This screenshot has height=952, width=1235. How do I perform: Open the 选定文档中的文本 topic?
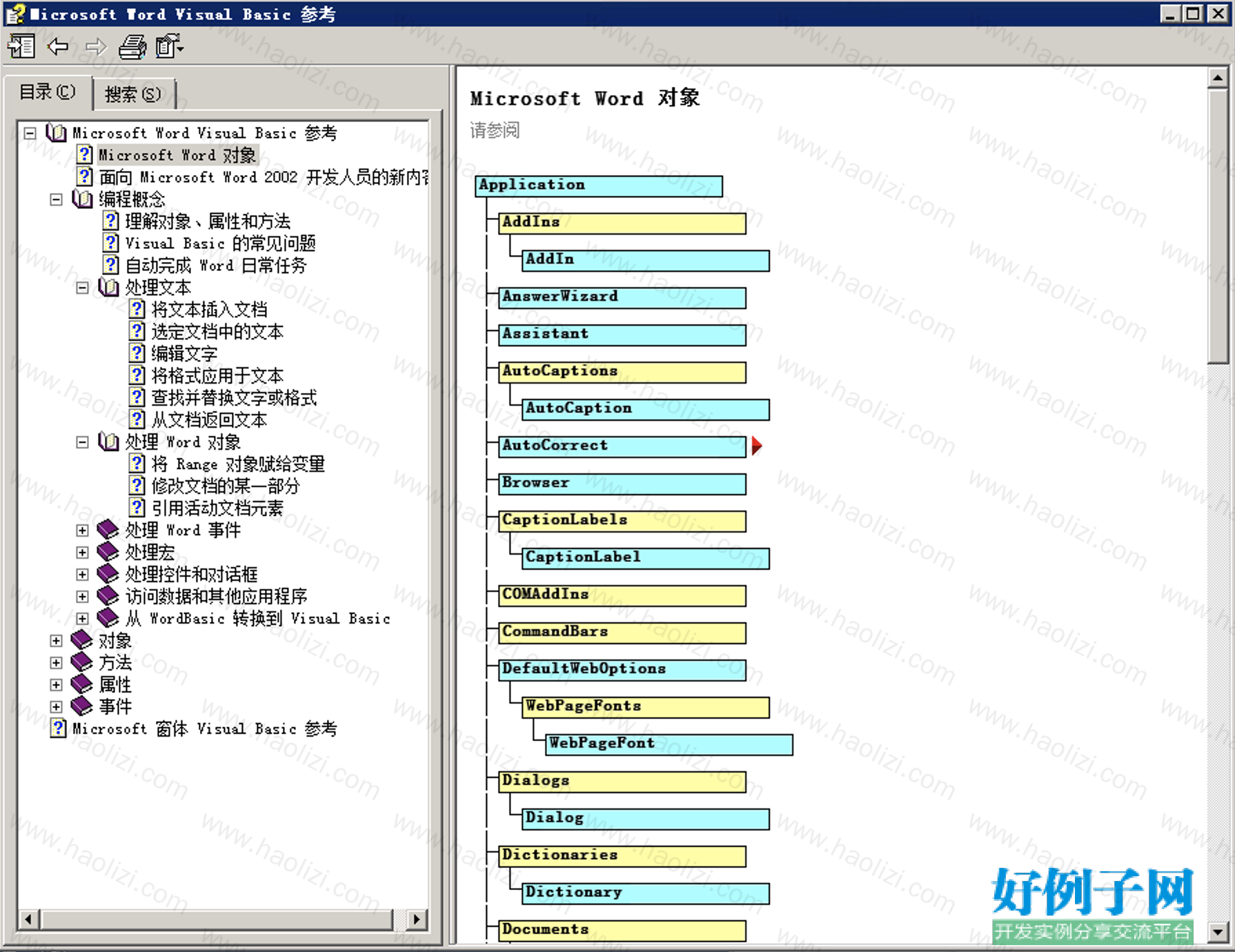[217, 332]
